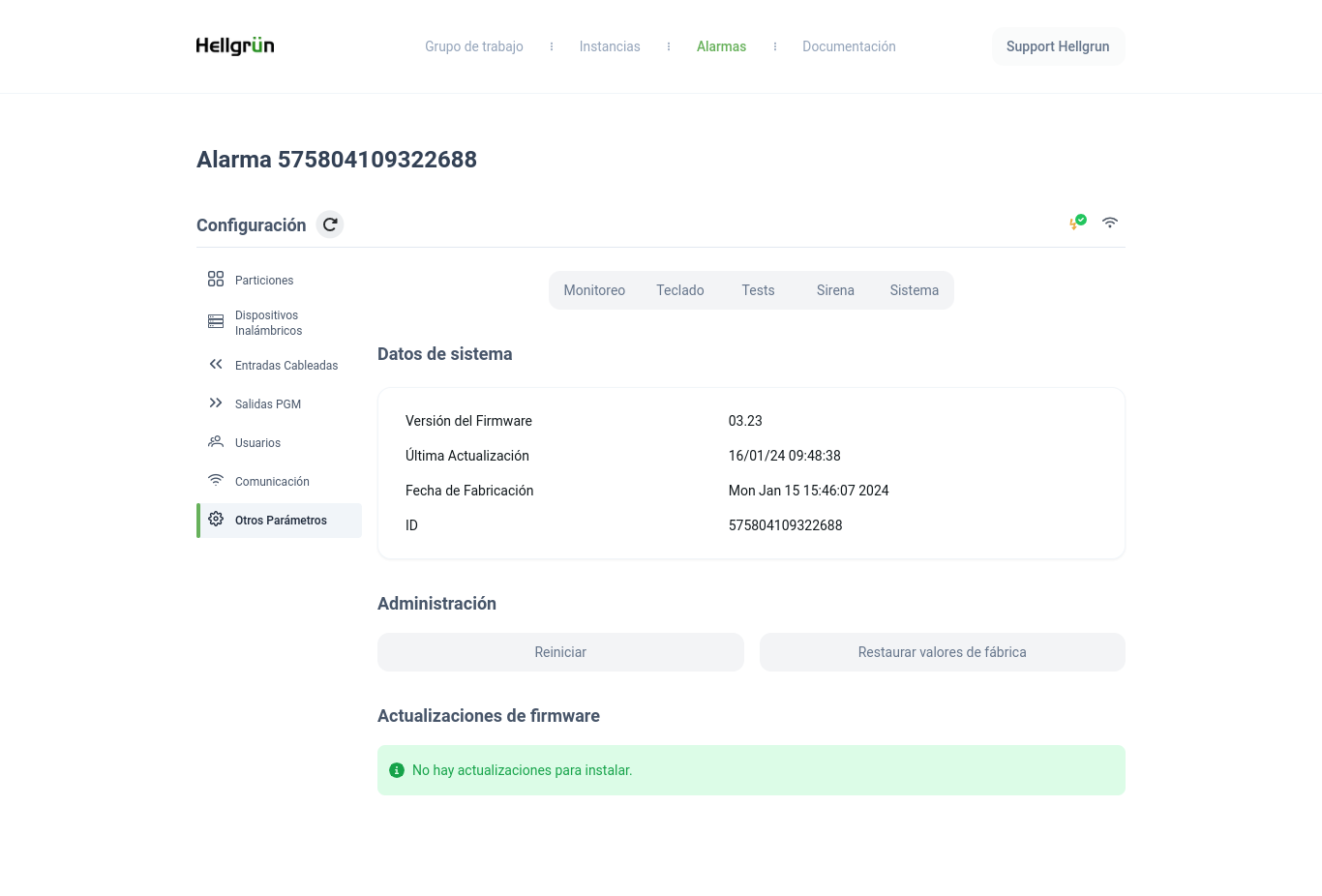Click Restaurar valores de fábrica

point(942,652)
